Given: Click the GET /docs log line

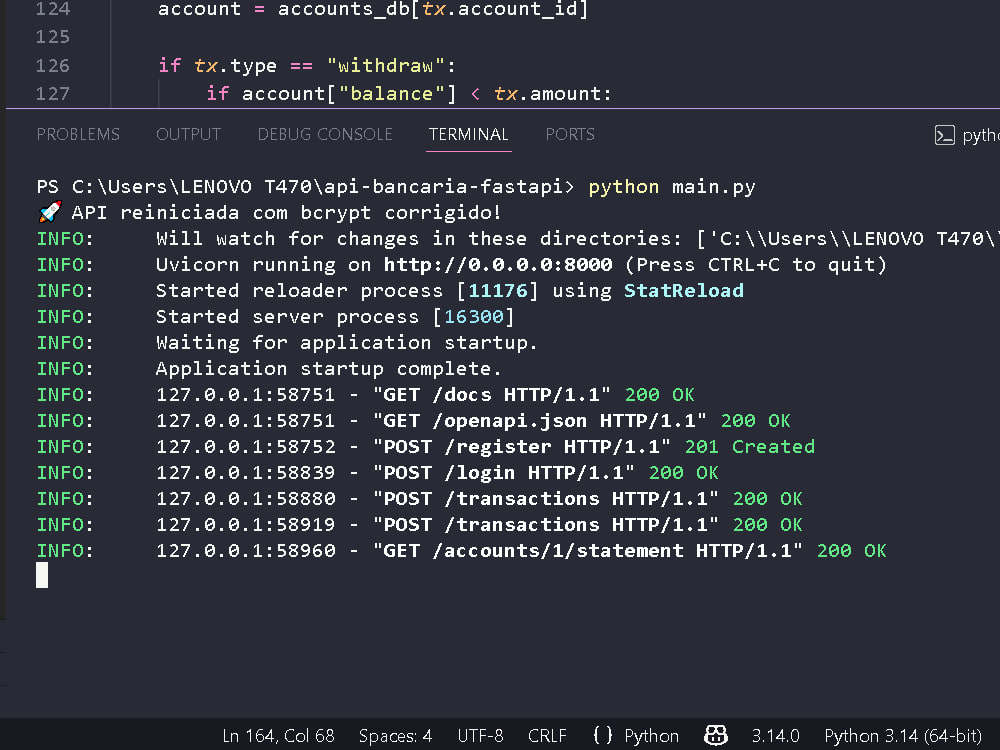Looking at the screenshot, I should tap(365, 395).
